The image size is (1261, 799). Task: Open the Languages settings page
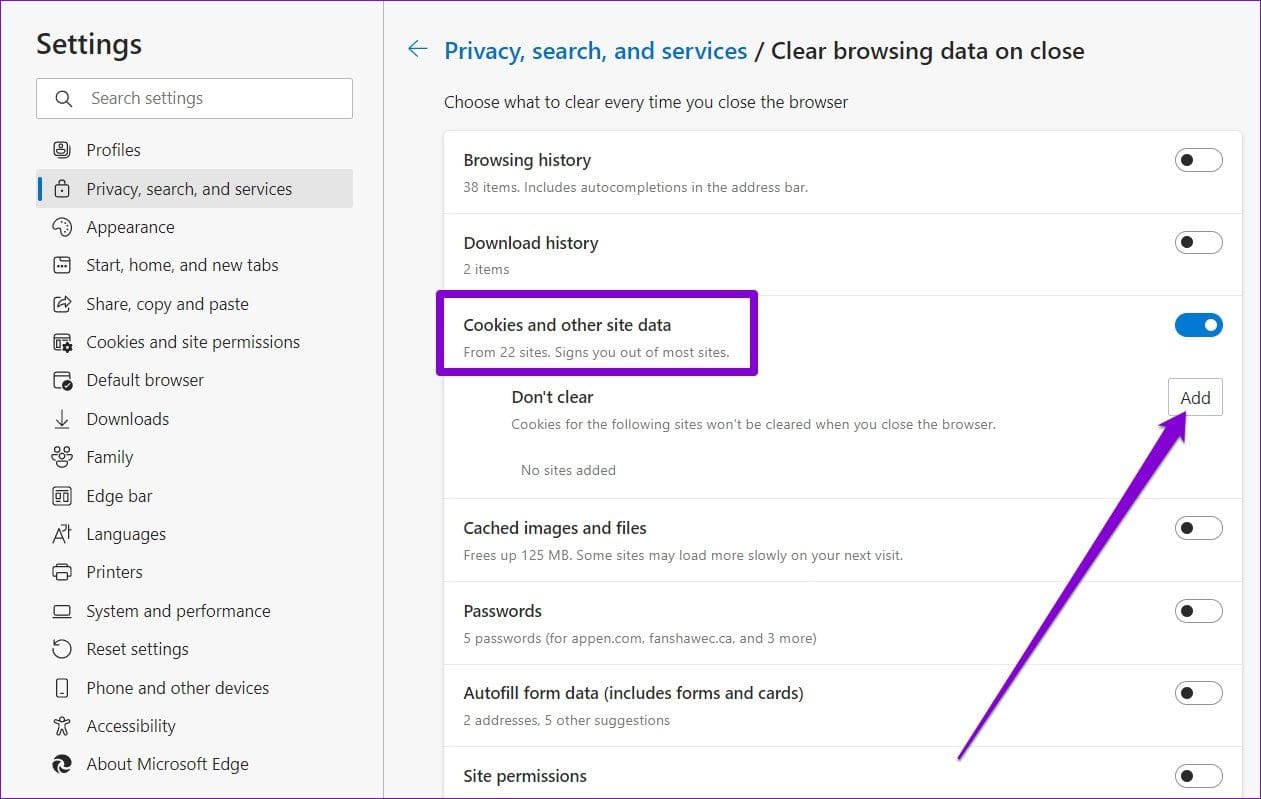[126, 534]
